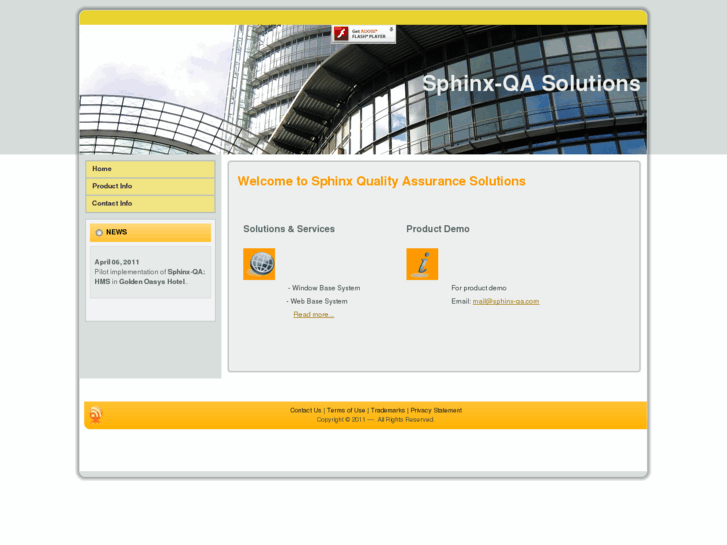727x545 pixels.
Task: Click the April 06, 2011 news date
Action: click(x=117, y=262)
